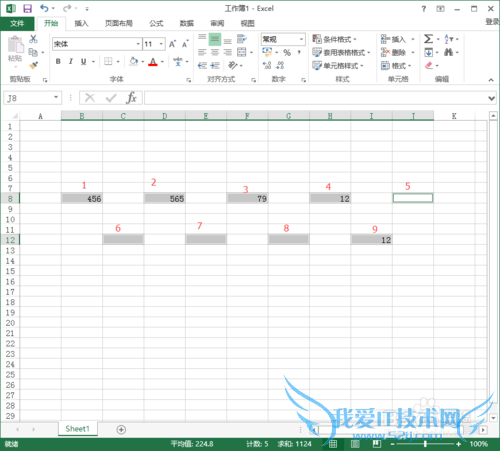Click the Wrap Text icon
The width and height of the screenshot is (500, 451).
click(x=242, y=39)
